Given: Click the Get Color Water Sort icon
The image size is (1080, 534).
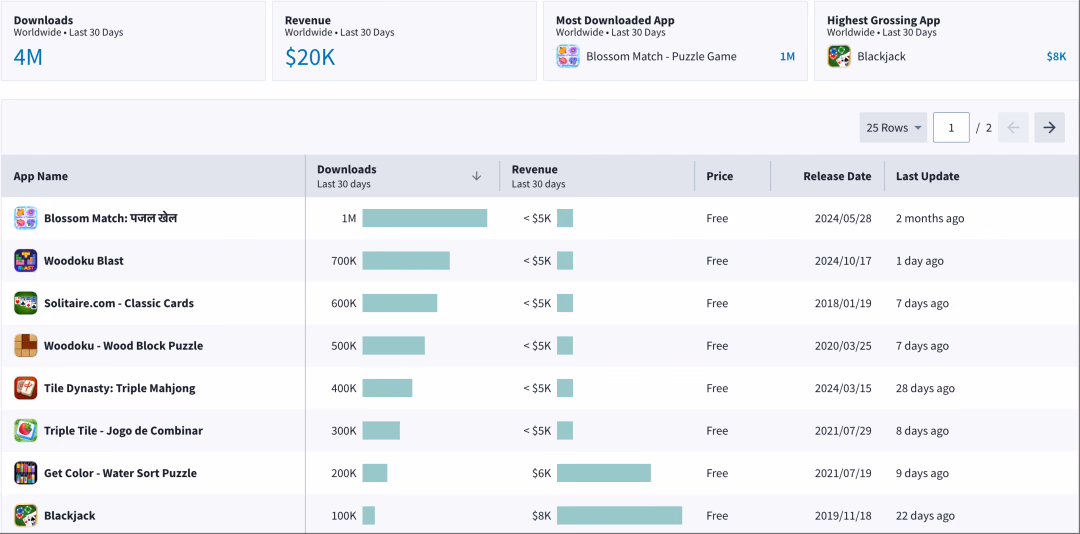Looking at the screenshot, I should 25,473.
